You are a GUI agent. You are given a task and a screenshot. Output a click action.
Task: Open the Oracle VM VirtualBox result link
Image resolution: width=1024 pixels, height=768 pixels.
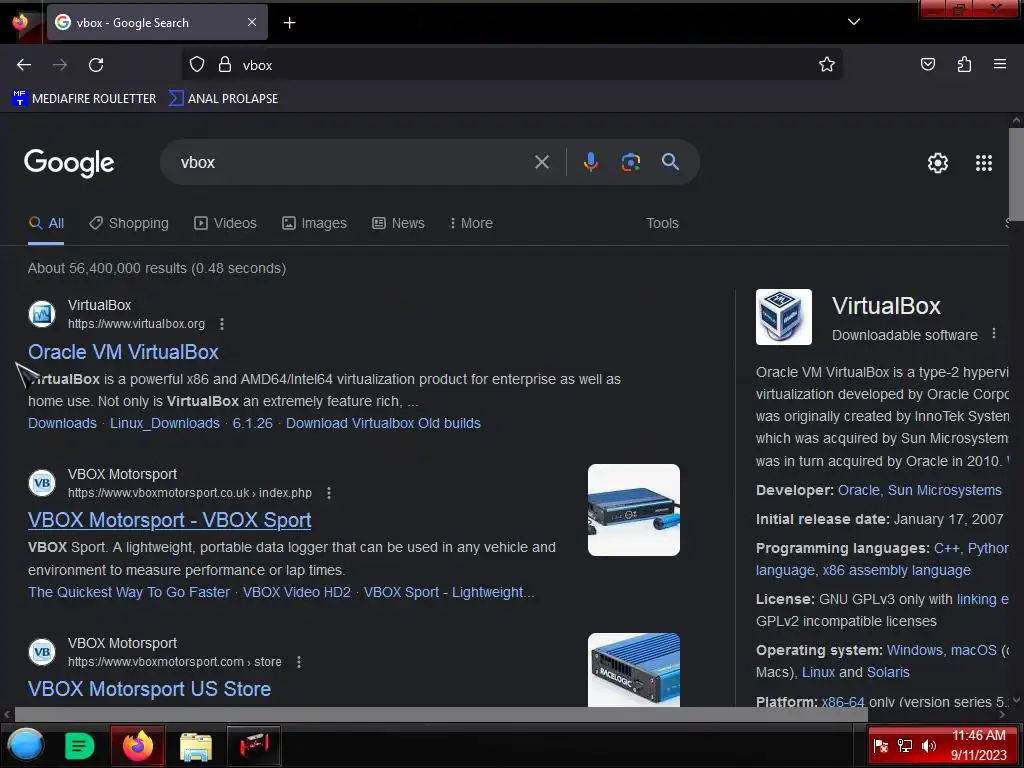click(123, 352)
